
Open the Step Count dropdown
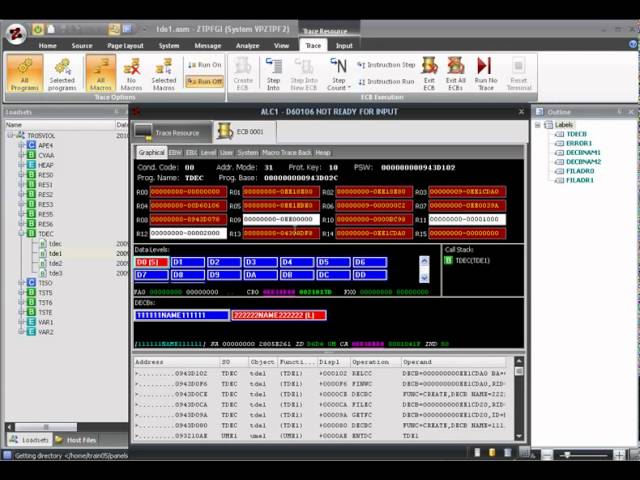pos(338,73)
